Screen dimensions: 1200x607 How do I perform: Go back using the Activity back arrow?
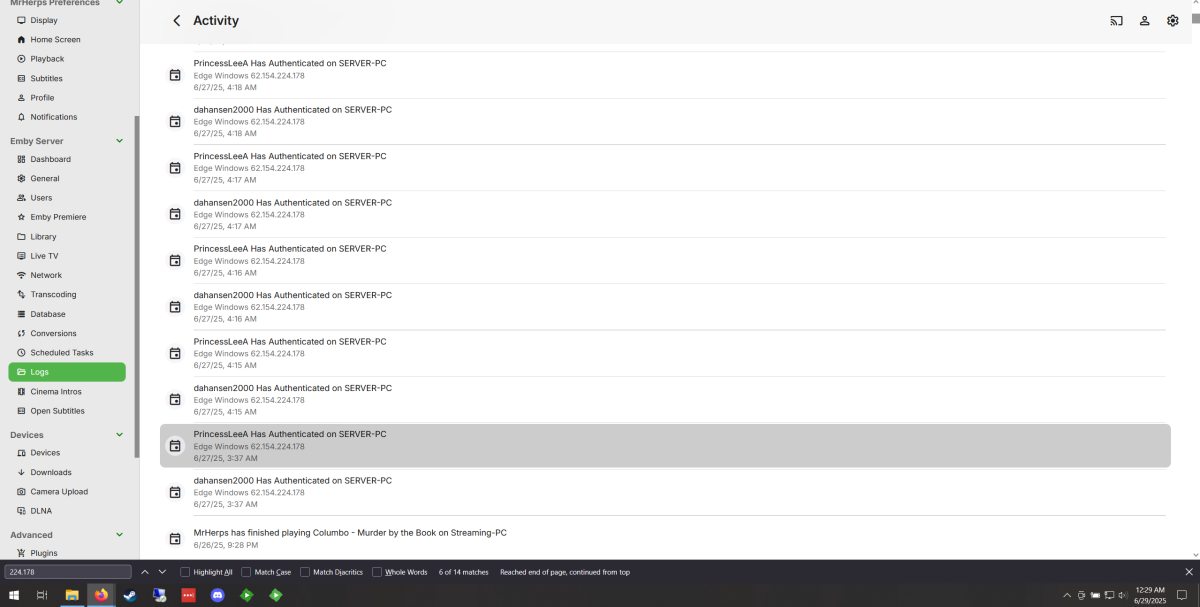(177, 20)
